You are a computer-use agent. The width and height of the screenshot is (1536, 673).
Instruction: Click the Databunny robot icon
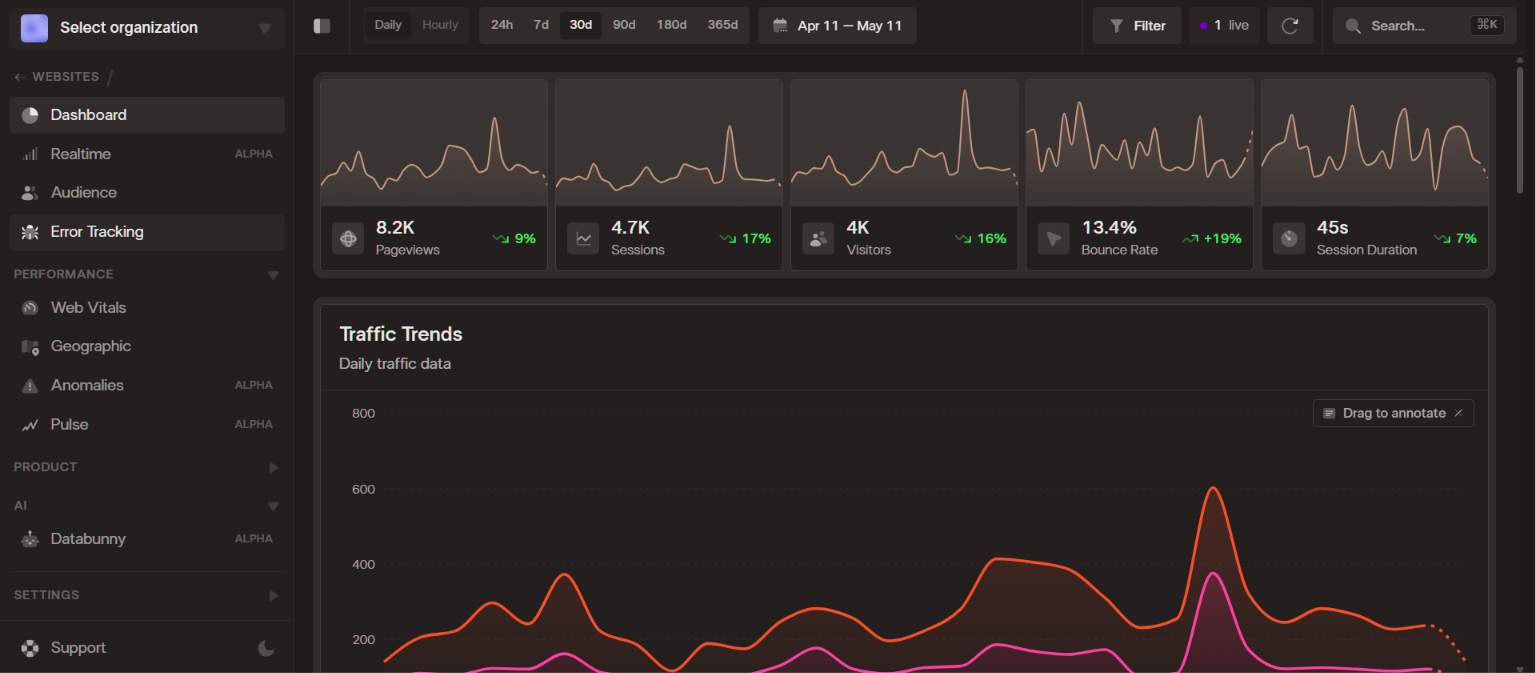[30, 539]
